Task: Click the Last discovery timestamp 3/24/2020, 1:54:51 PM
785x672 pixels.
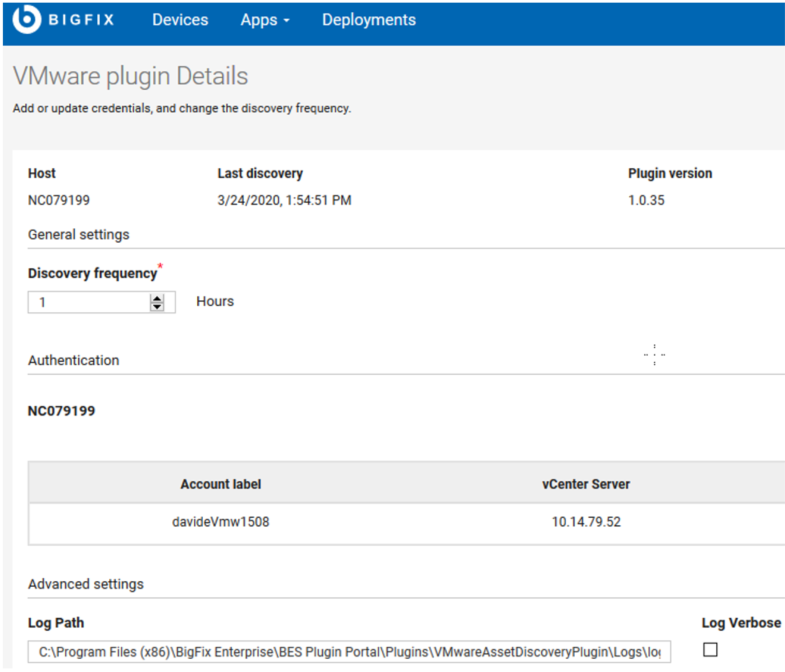Action: 284,200
